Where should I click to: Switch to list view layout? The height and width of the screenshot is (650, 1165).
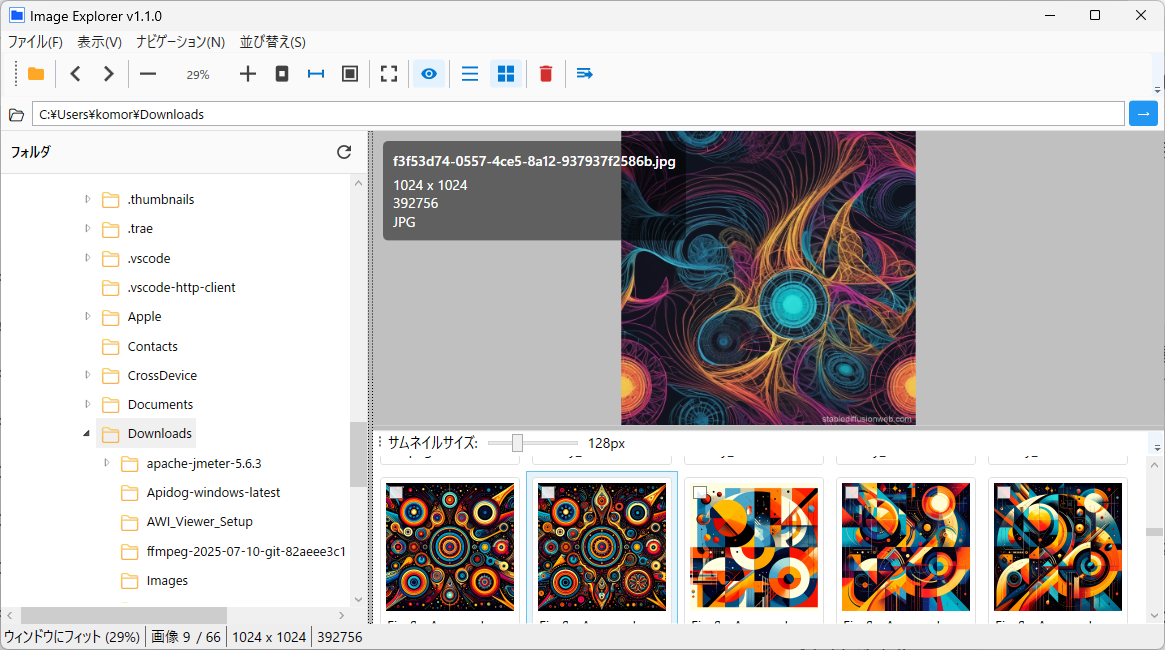click(469, 73)
